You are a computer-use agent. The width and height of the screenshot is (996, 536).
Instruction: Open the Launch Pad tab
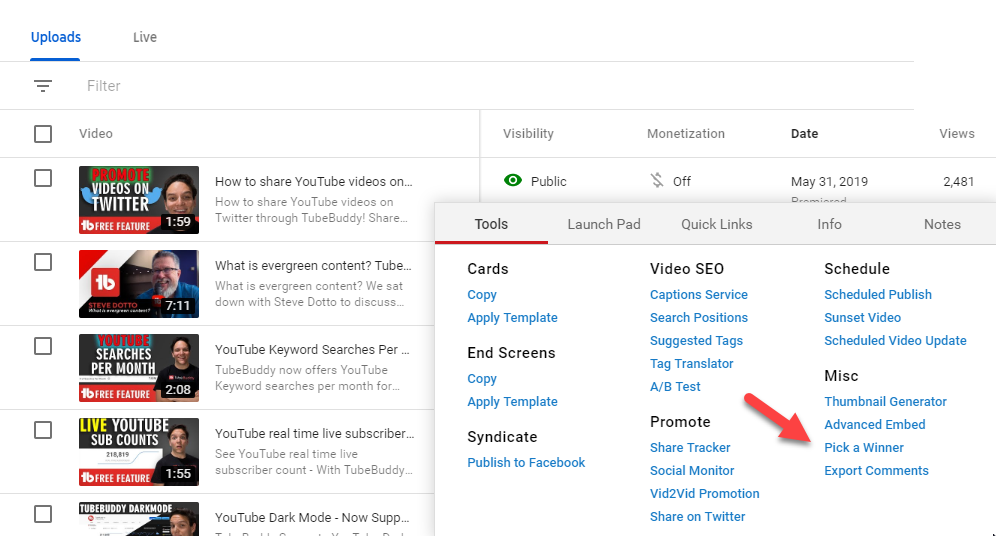[604, 224]
